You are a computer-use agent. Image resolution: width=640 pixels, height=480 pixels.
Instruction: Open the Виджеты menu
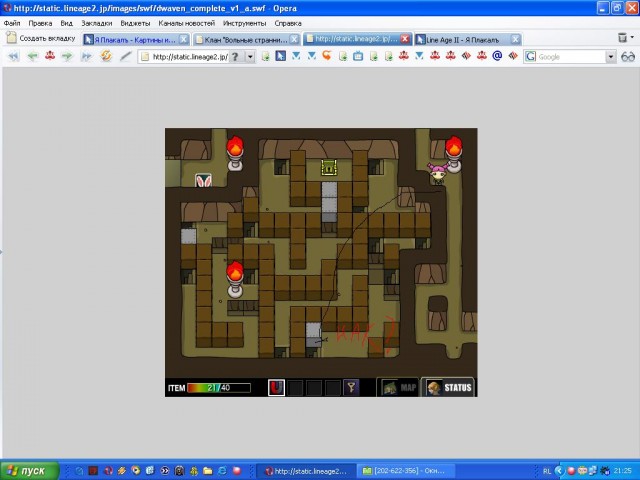(x=135, y=23)
